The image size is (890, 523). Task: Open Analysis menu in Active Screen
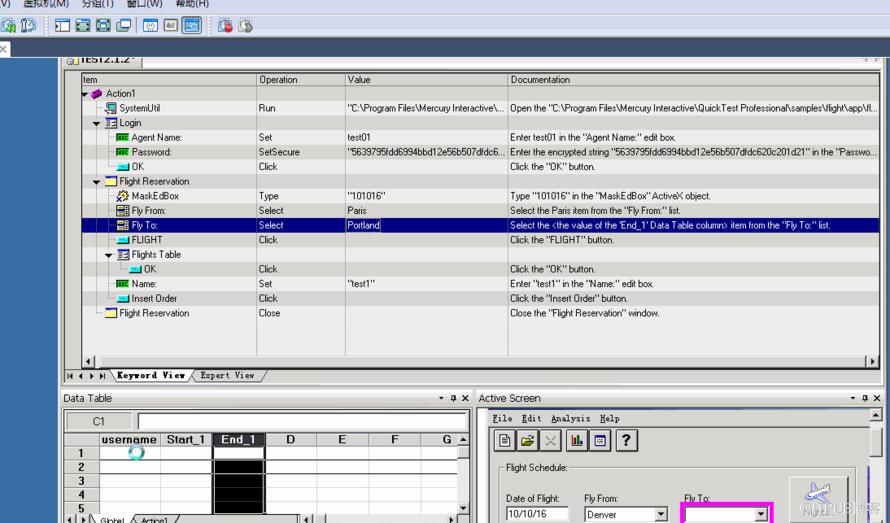(570, 419)
